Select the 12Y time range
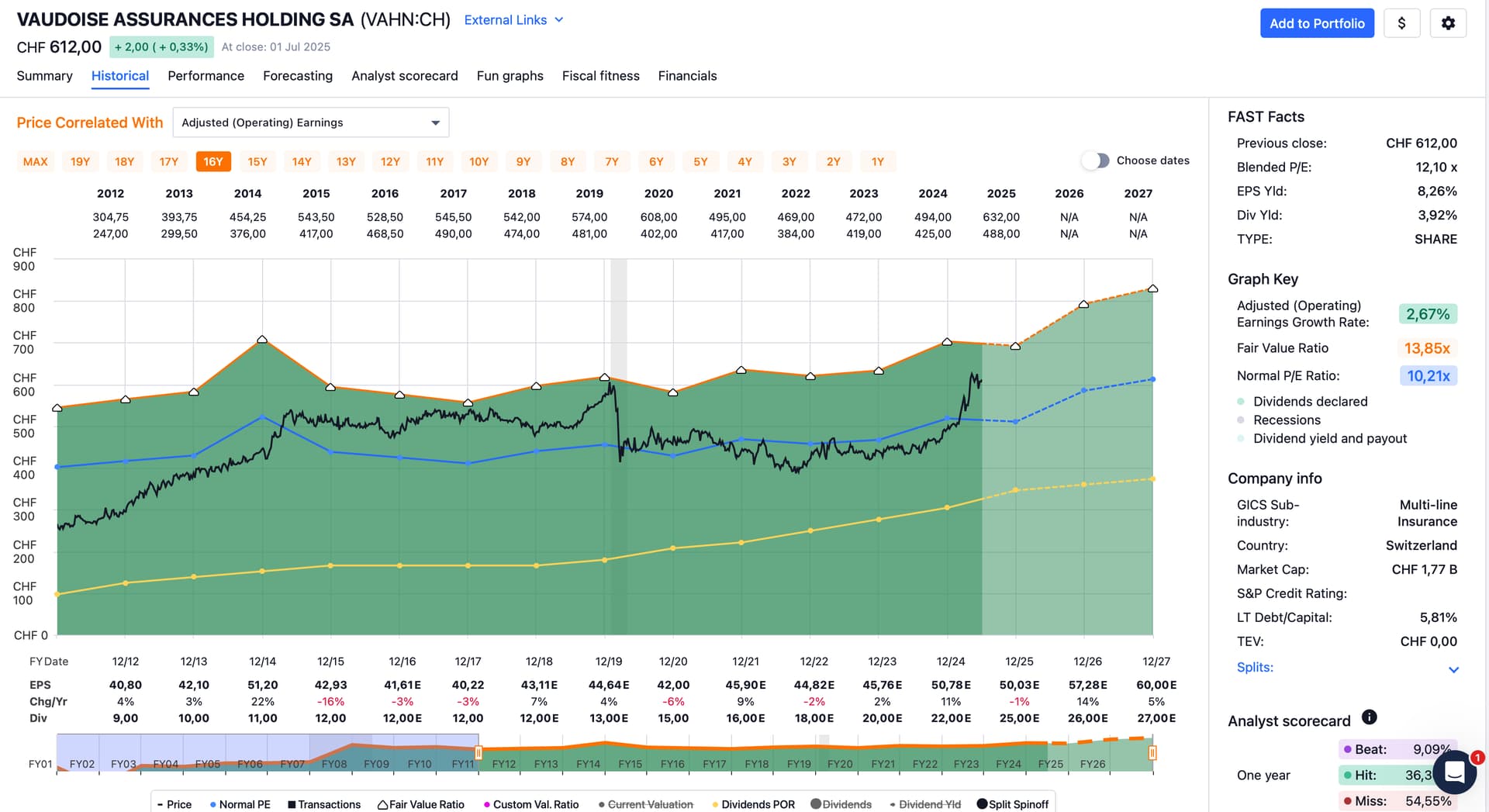The width and height of the screenshot is (1489, 812). pyautogui.click(x=390, y=161)
